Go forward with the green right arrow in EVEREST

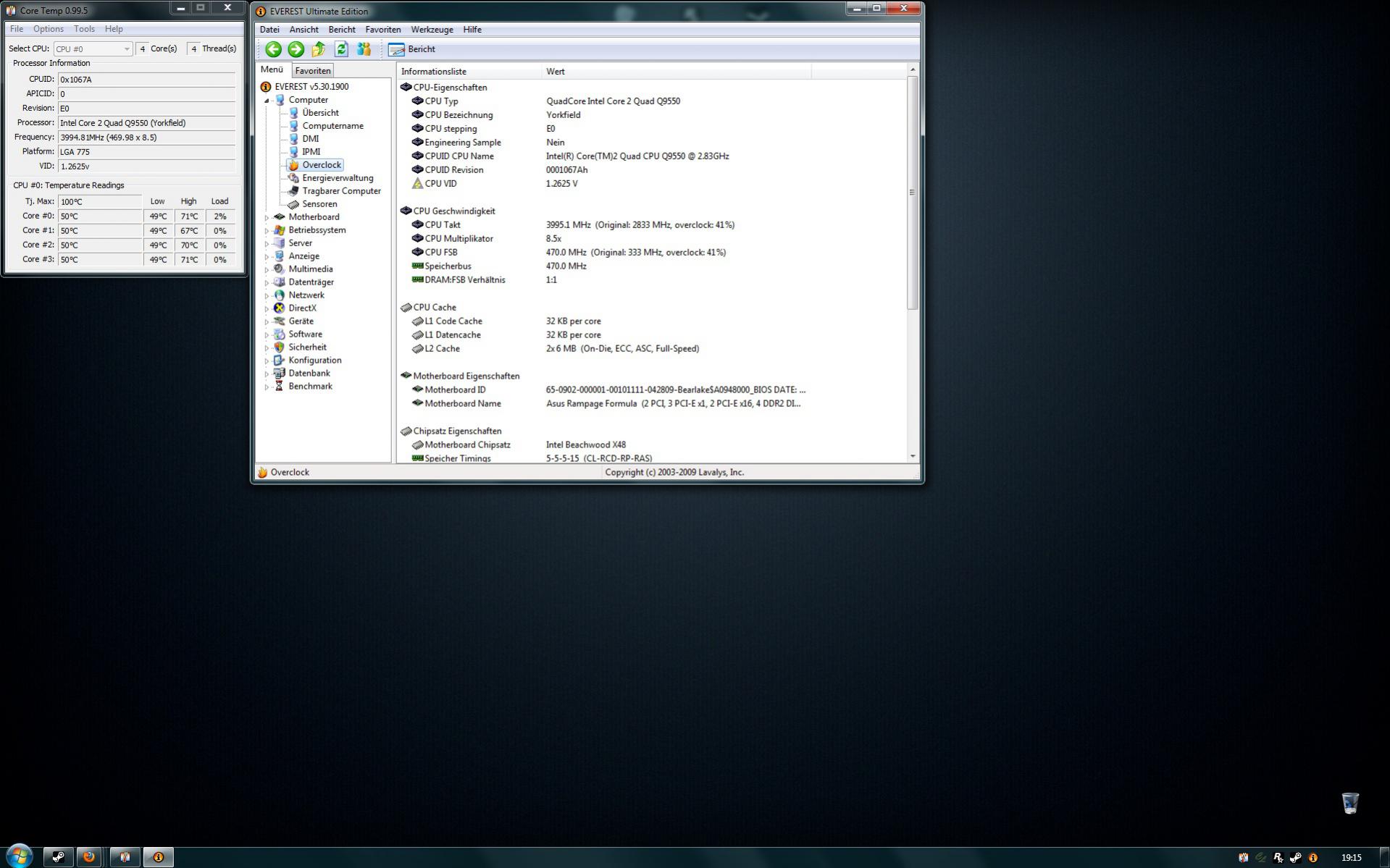coord(296,49)
